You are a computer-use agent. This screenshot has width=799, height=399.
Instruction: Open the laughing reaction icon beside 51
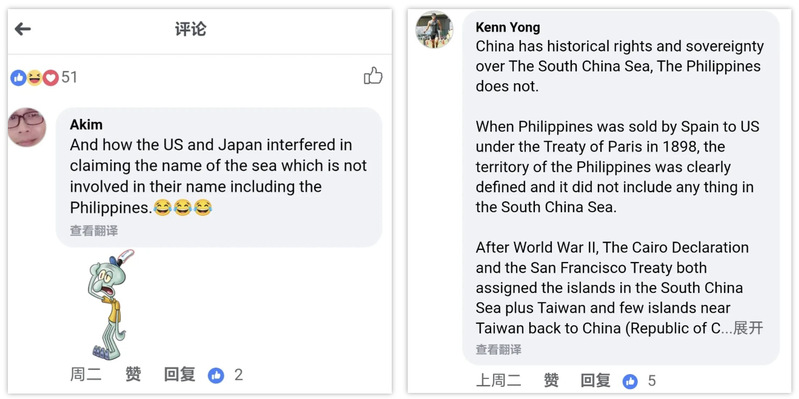point(34,77)
